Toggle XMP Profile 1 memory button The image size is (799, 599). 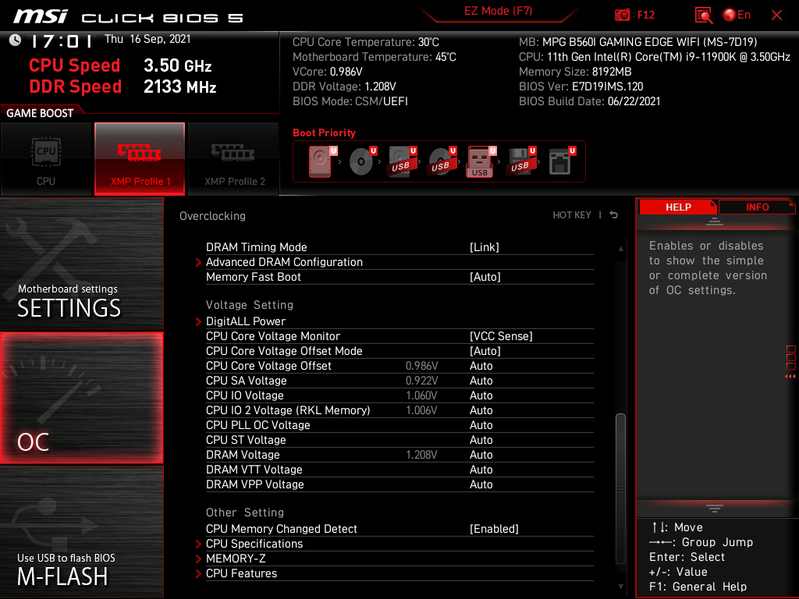140,159
